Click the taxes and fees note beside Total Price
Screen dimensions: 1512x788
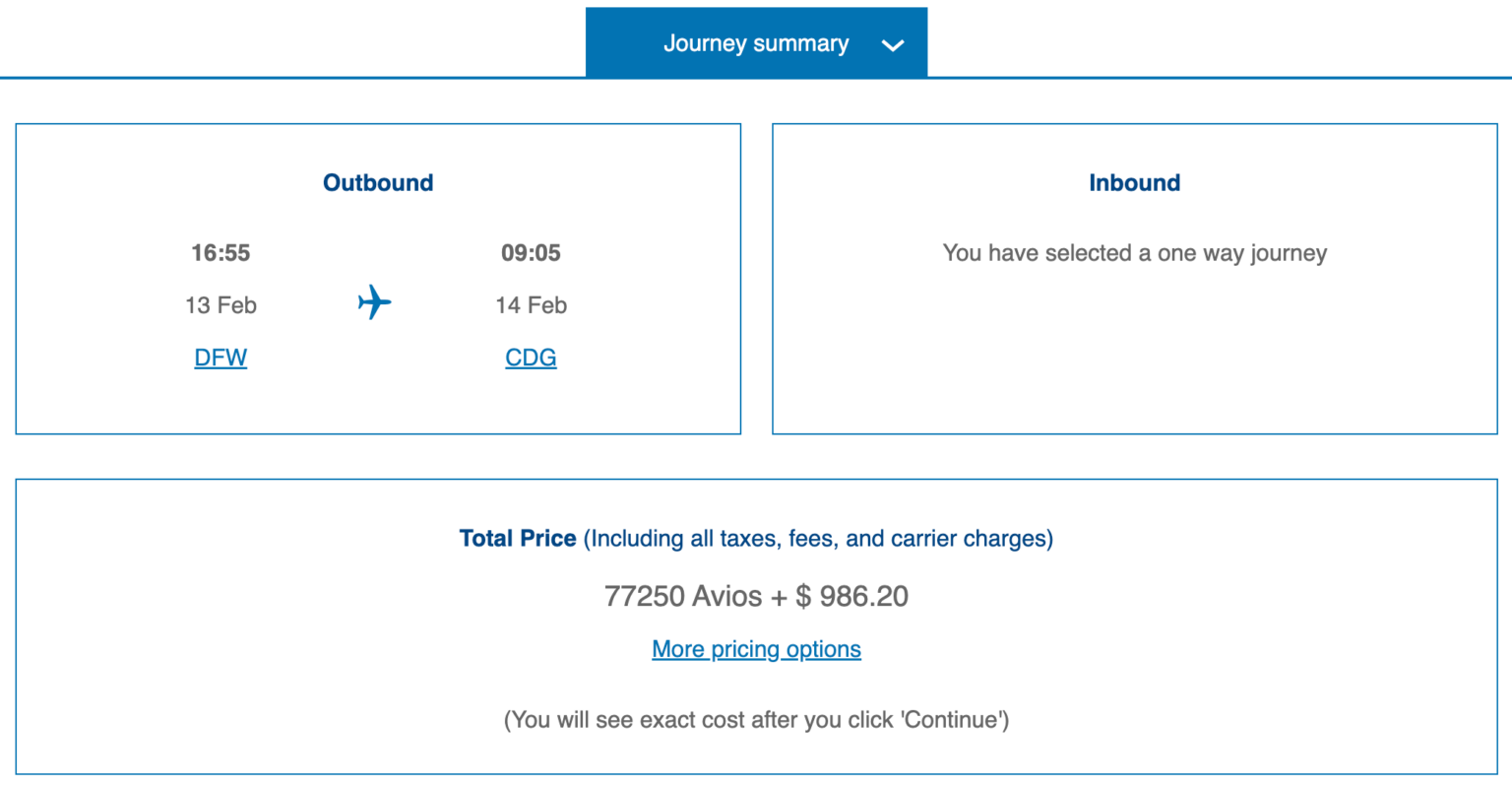[817, 538]
